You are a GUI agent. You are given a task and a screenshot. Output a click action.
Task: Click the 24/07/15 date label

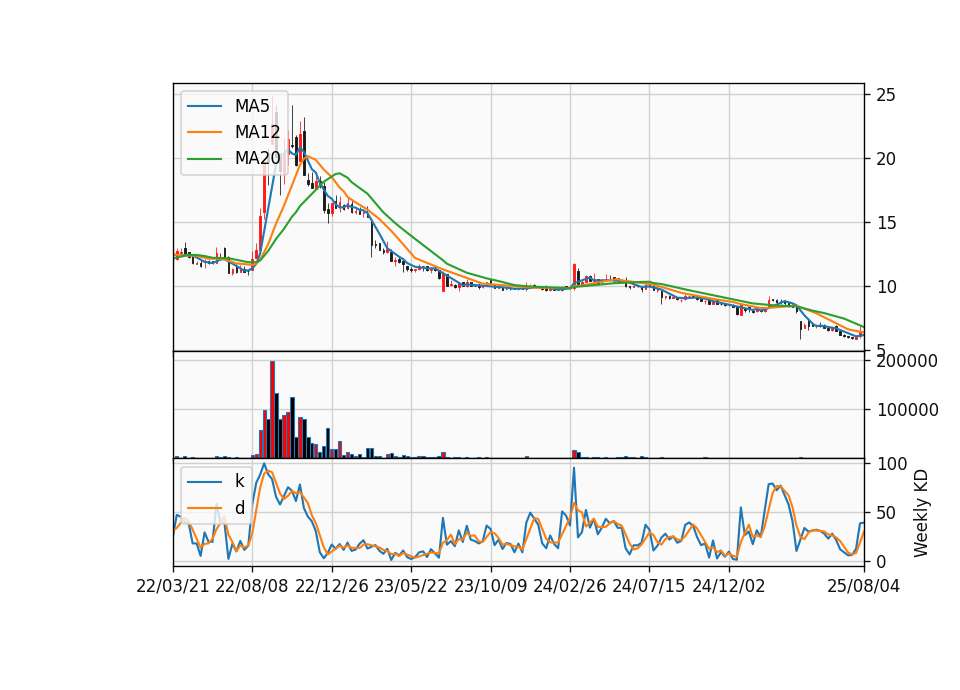coord(648,586)
